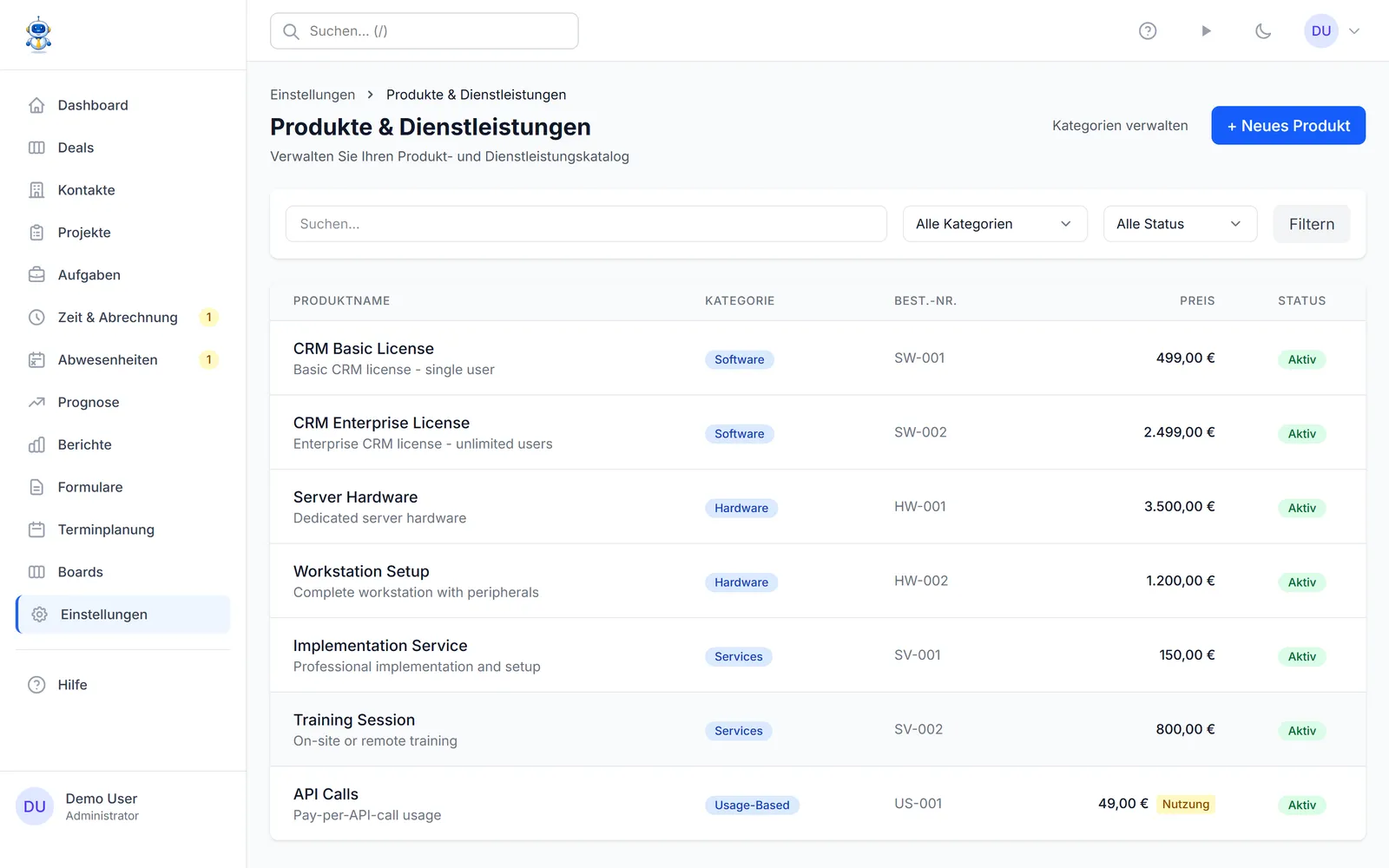
Task: Toggle dark mode moon icon
Action: tap(1263, 31)
